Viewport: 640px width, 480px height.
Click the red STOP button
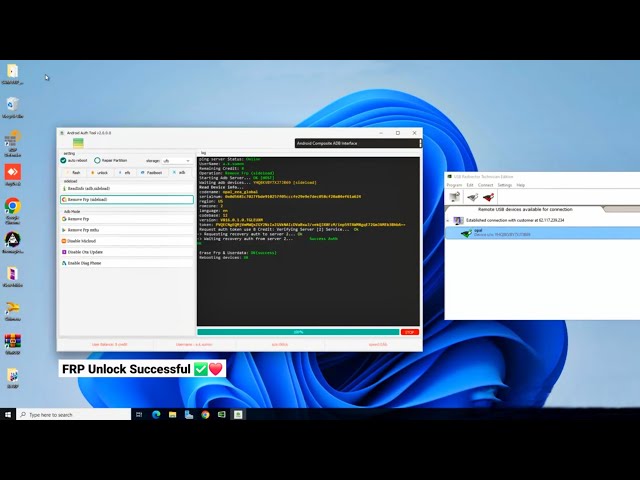coord(410,332)
